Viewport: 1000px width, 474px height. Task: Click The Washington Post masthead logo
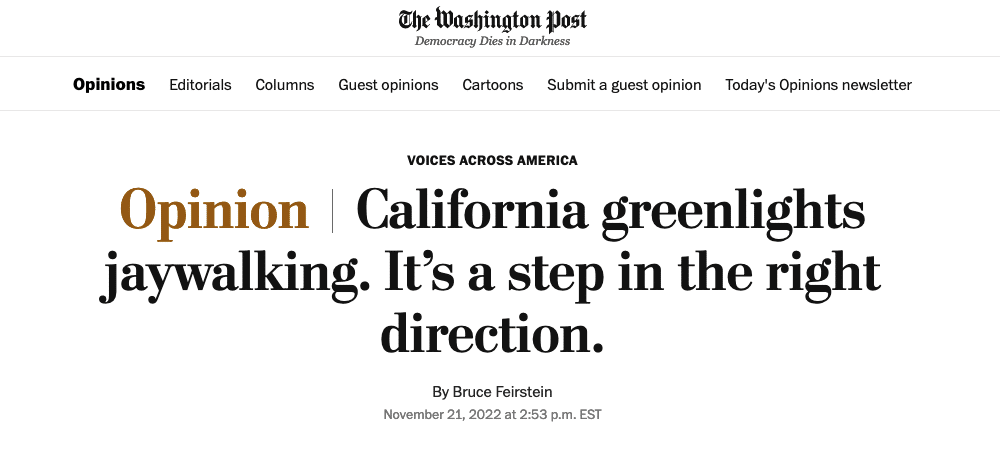pyautogui.click(x=492, y=20)
